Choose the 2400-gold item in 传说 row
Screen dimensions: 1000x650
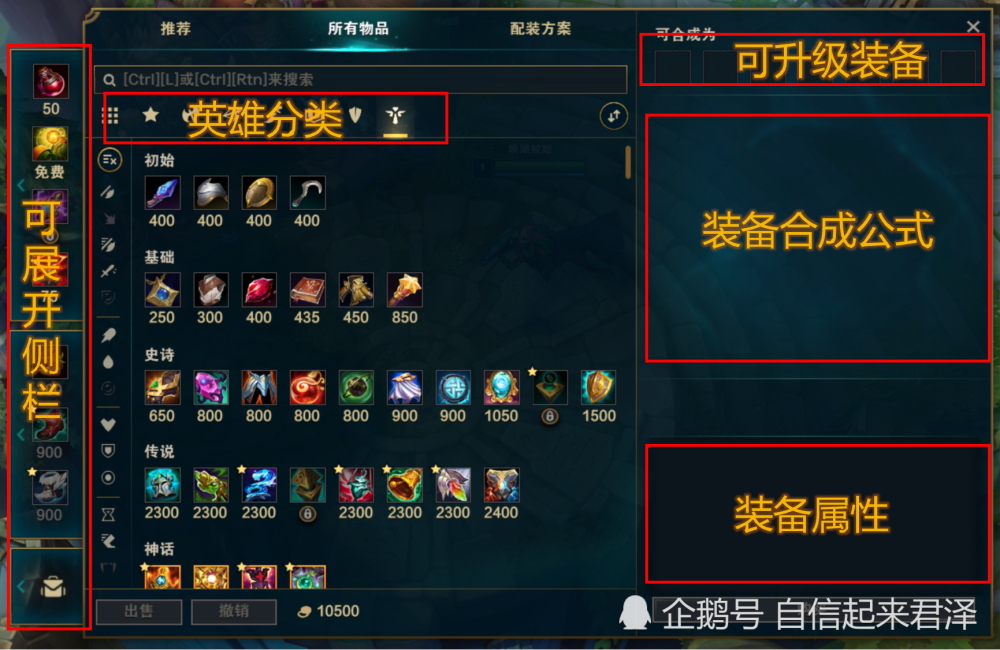click(501, 485)
